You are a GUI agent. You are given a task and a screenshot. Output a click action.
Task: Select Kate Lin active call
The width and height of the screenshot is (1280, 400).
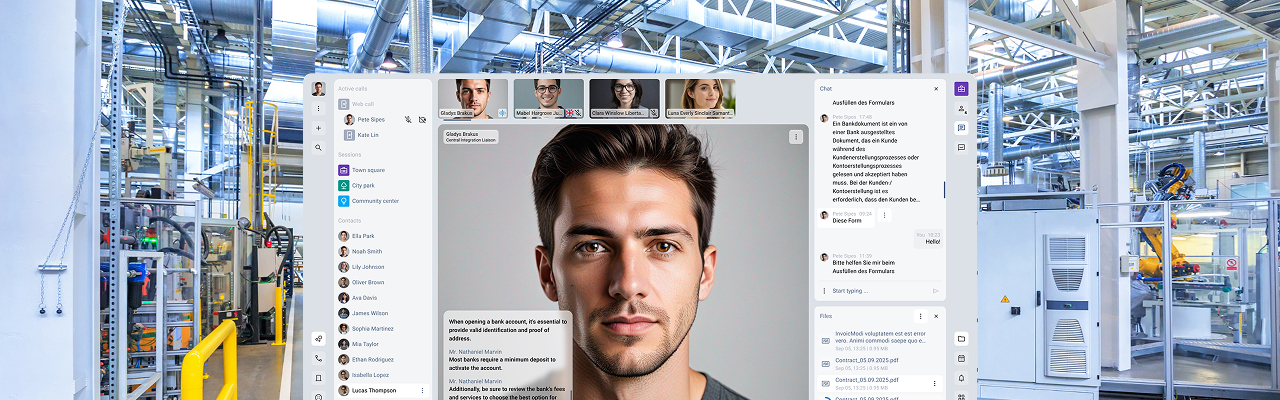coord(362,135)
